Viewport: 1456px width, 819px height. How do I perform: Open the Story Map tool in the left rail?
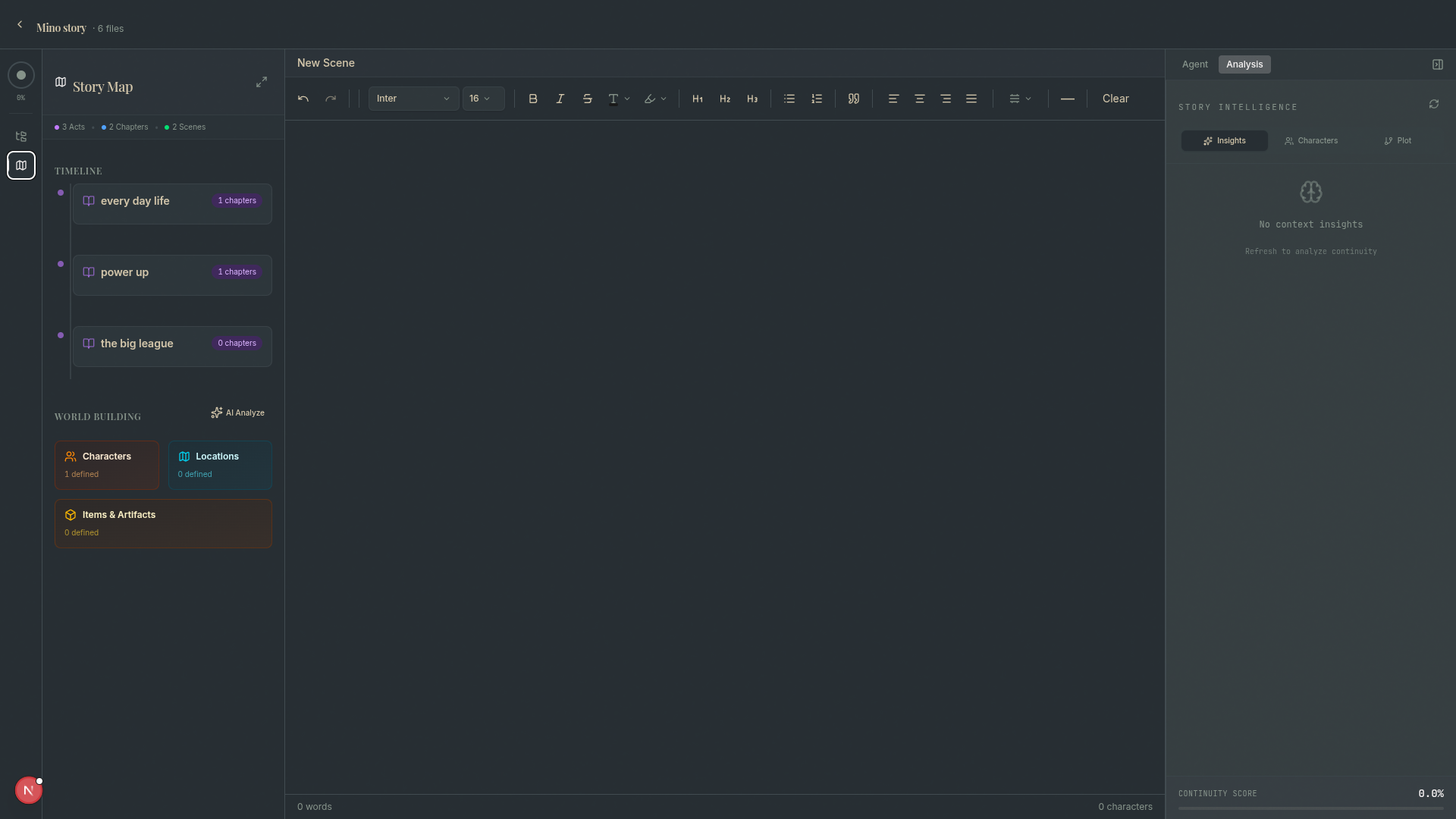point(20,165)
